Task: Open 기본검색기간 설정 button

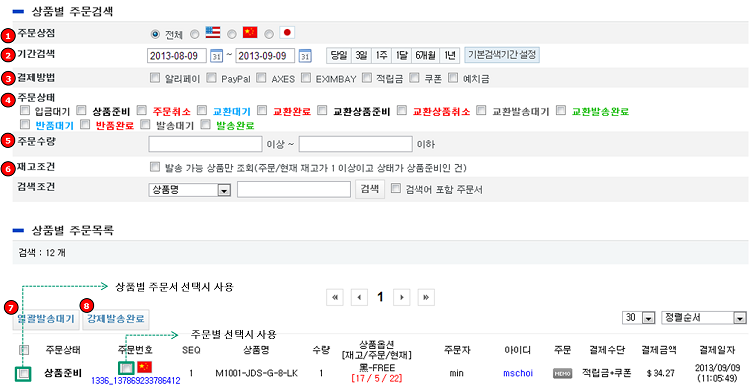Action: [501, 55]
